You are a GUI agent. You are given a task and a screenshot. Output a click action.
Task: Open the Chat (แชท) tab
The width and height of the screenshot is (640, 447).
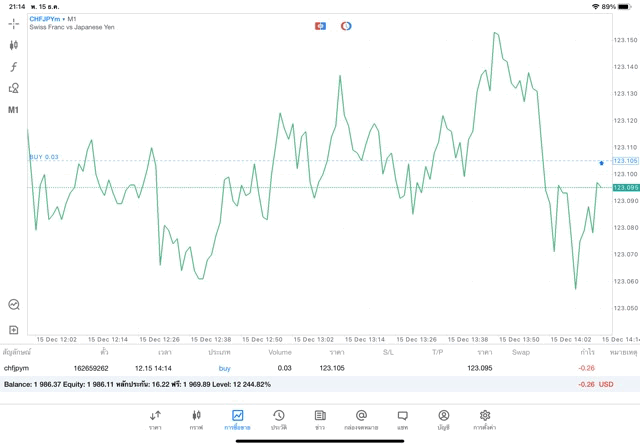coord(402,420)
